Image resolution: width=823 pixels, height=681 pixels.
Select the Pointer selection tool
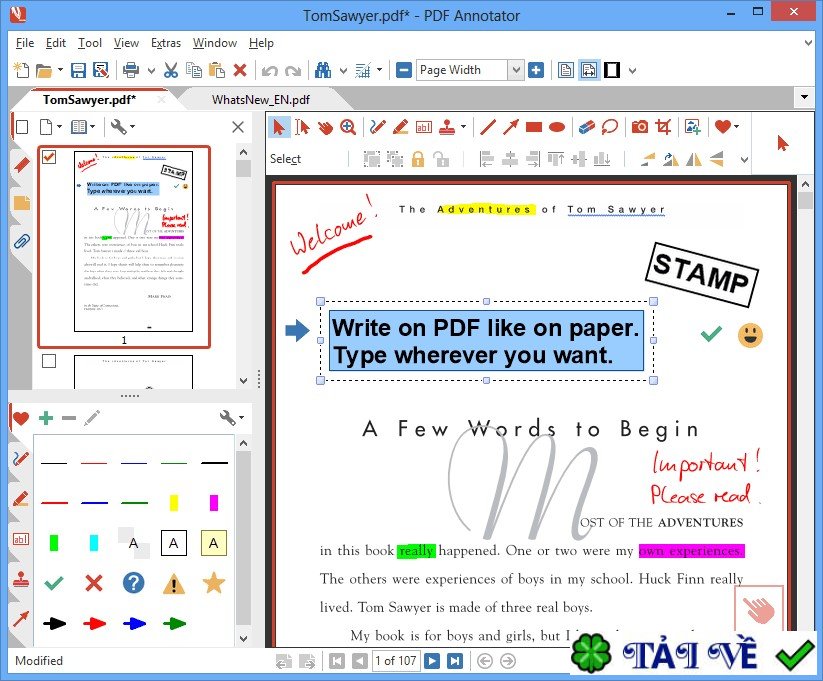point(279,127)
